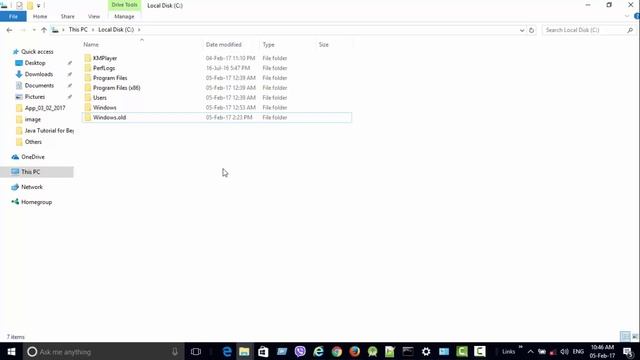Refresh the Local Disk (C:) view

pos(531,30)
